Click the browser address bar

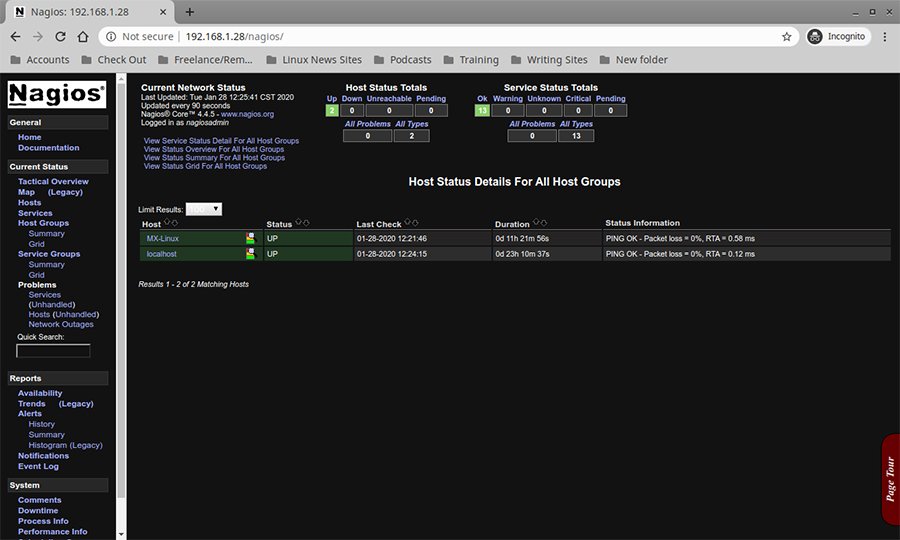point(448,36)
